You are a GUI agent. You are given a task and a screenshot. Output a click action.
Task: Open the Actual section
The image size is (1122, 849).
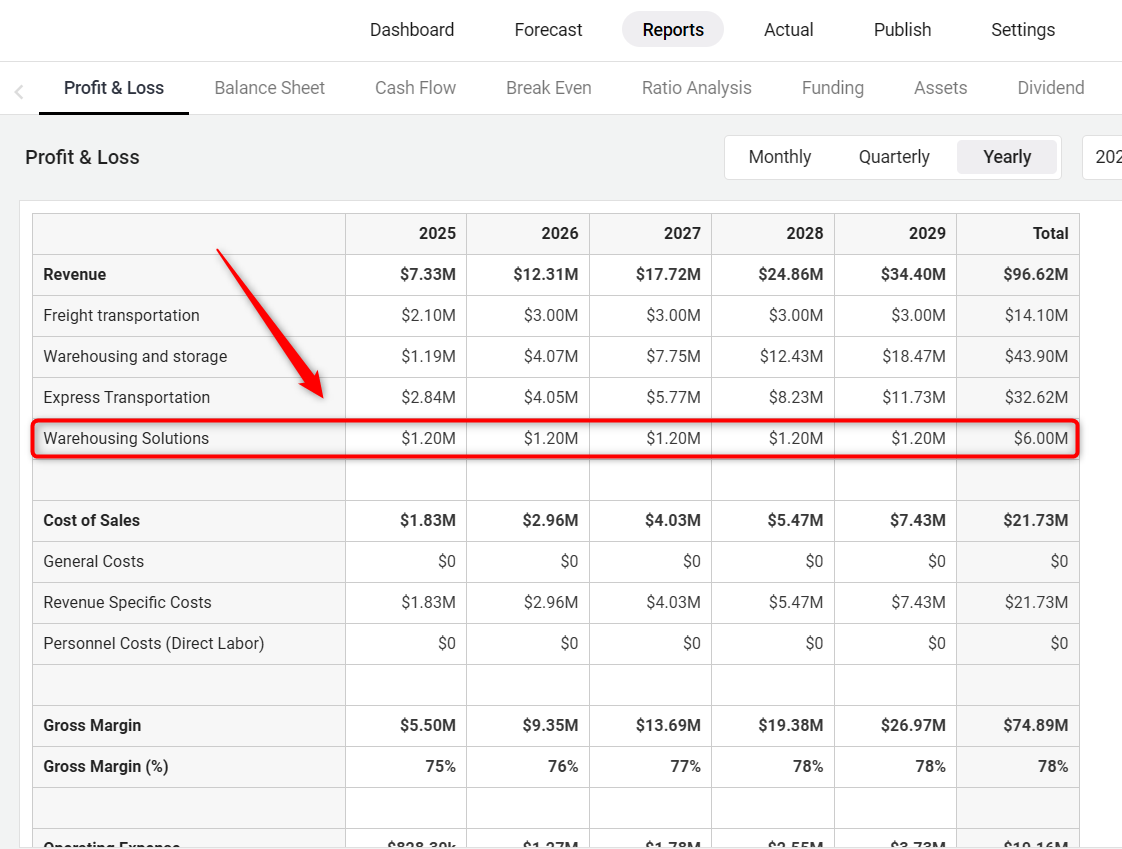click(x=788, y=30)
